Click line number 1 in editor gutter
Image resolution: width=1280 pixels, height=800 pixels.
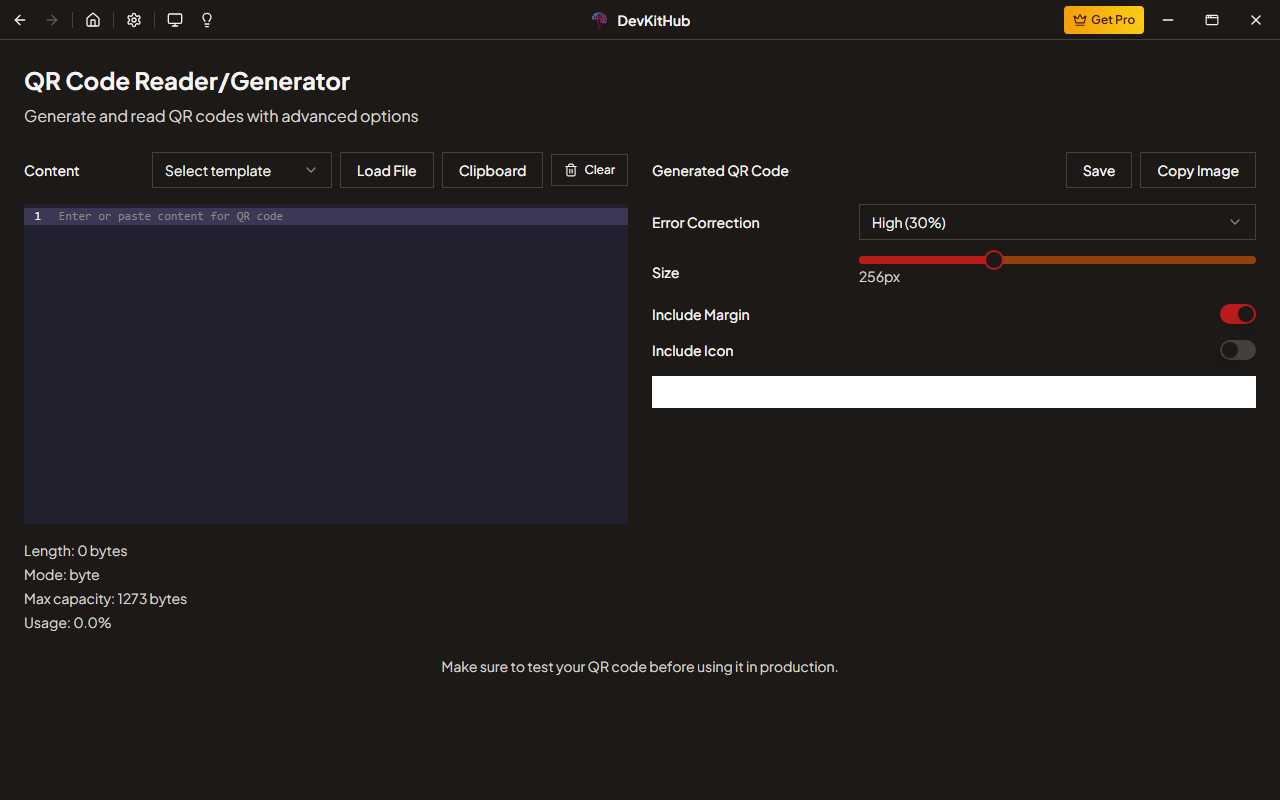38,216
